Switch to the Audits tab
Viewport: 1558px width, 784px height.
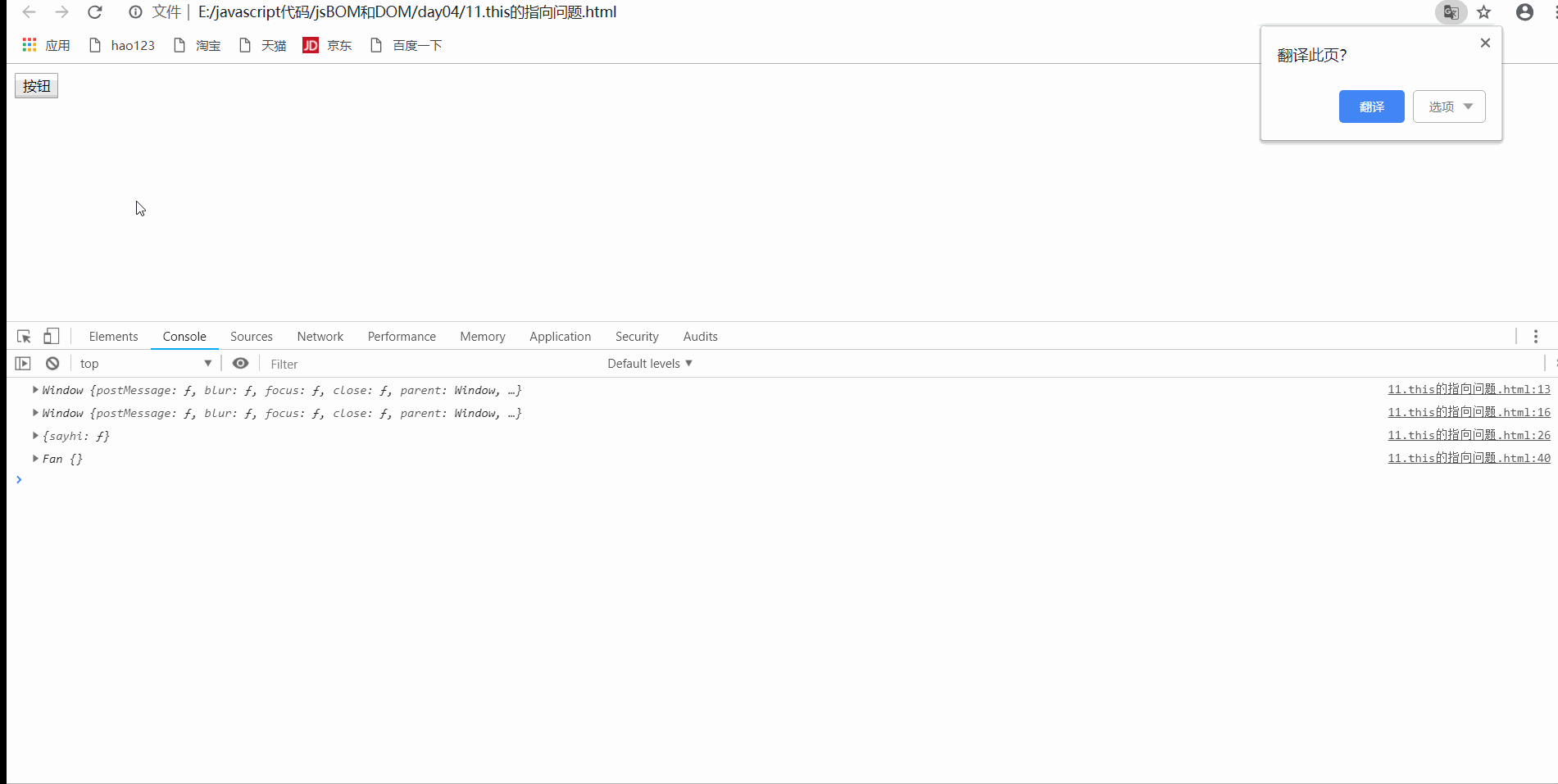coord(700,337)
